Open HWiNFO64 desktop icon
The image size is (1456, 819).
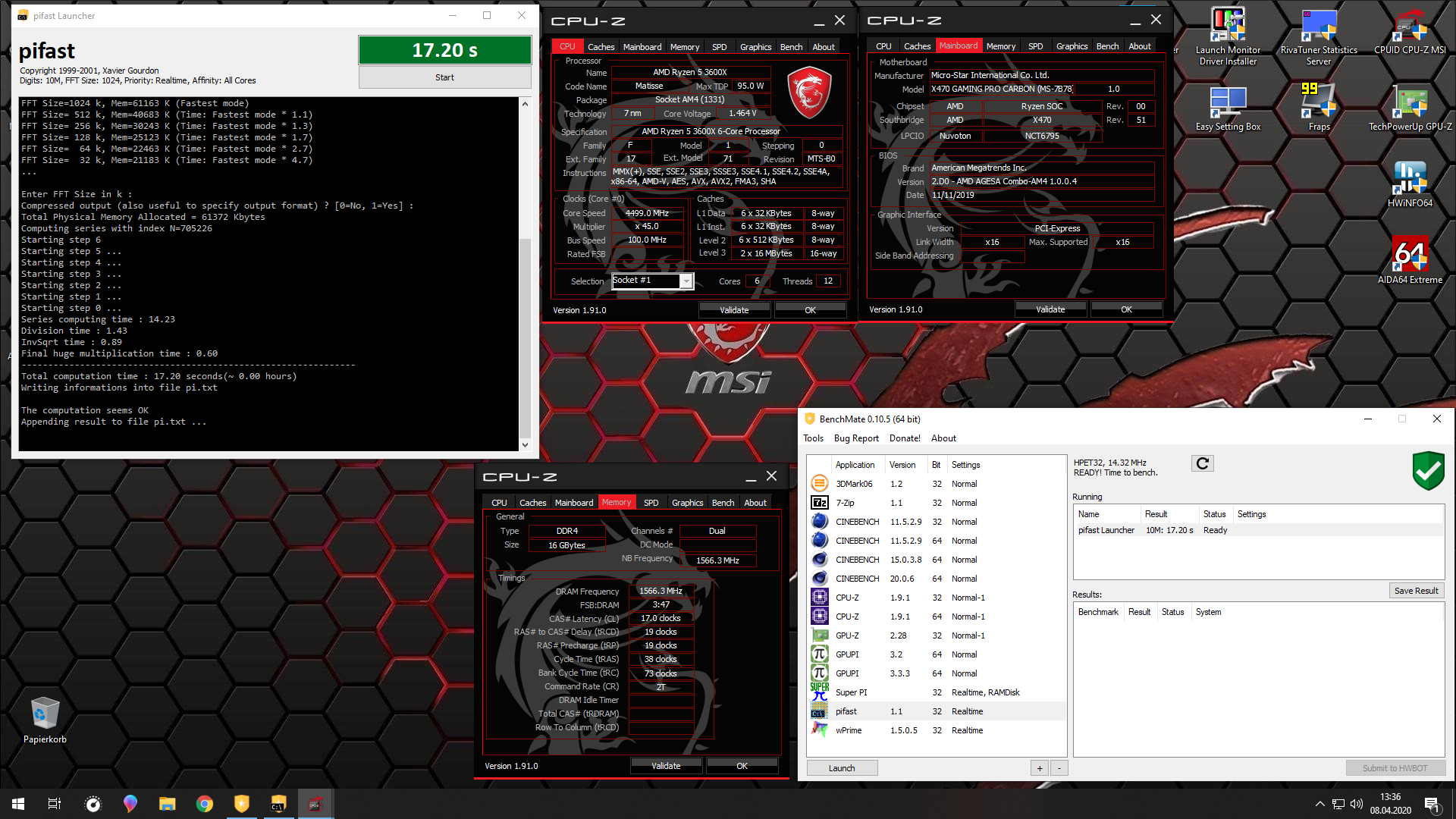tap(1410, 184)
